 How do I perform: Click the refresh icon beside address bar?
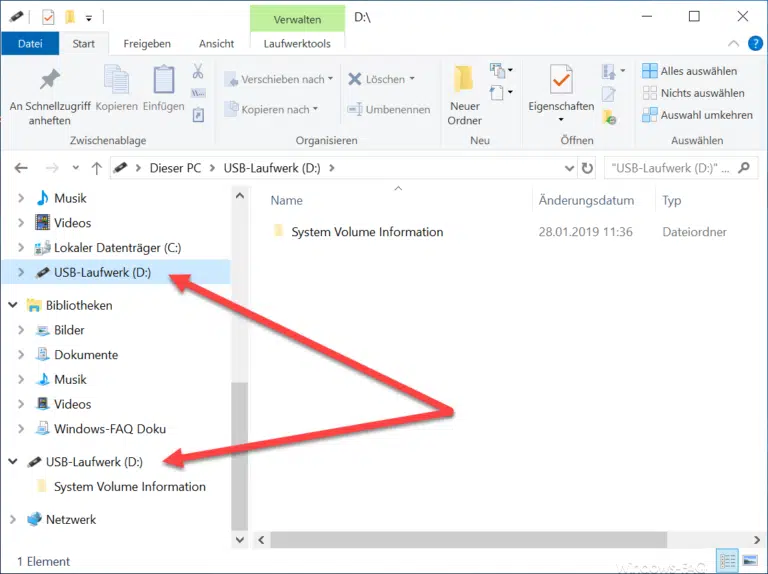(x=588, y=168)
